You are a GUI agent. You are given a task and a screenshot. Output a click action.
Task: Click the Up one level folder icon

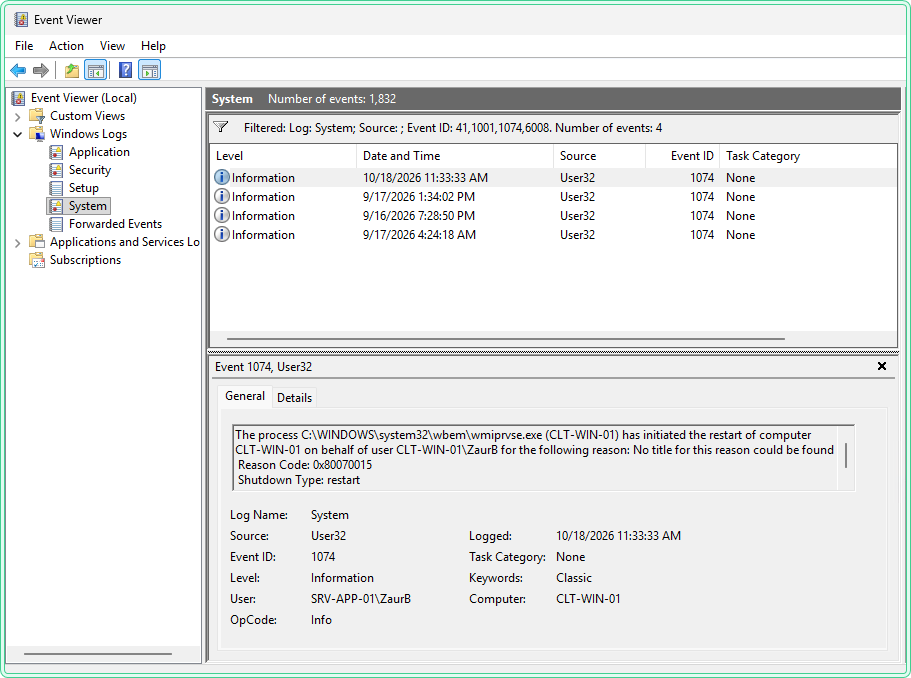click(x=71, y=71)
